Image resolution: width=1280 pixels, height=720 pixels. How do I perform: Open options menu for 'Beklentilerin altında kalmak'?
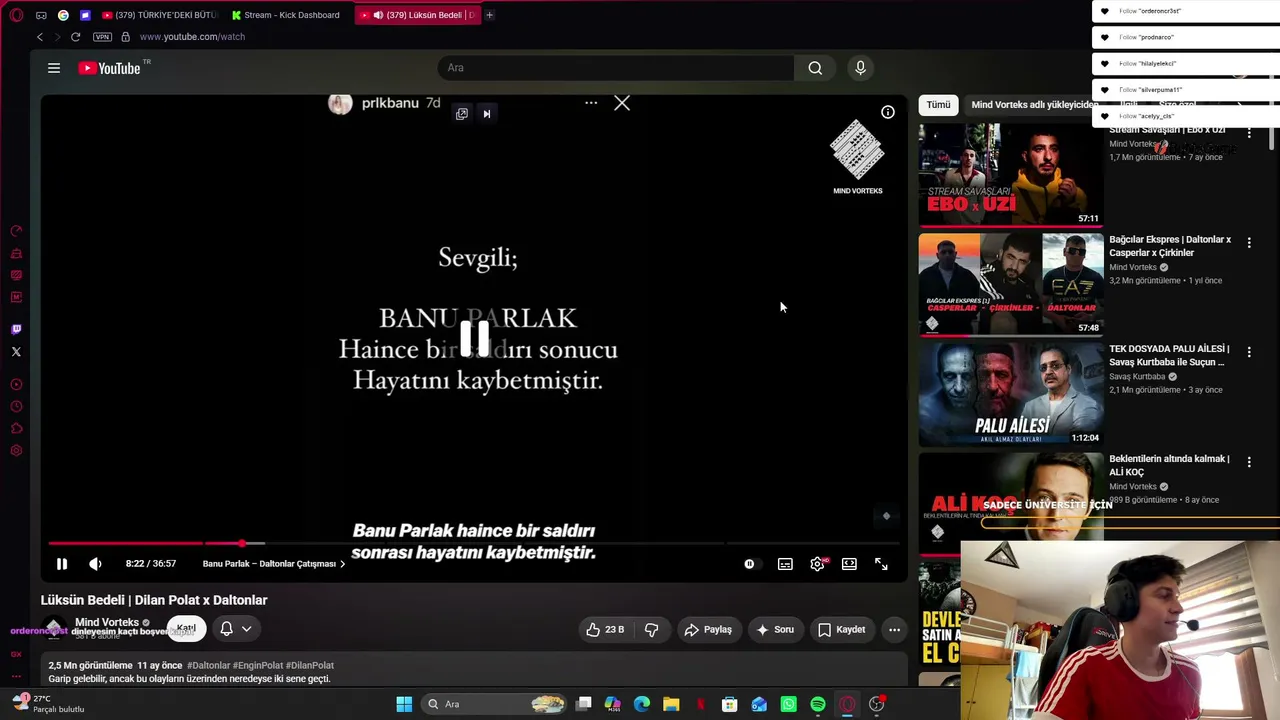[1249, 462]
